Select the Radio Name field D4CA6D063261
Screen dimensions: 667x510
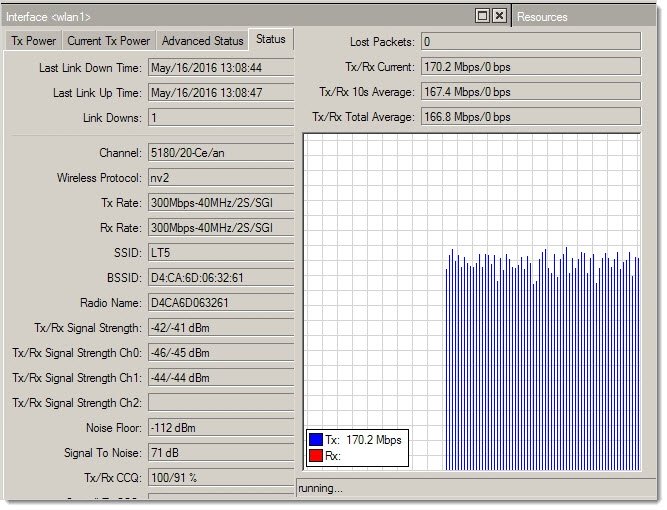(x=221, y=303)
